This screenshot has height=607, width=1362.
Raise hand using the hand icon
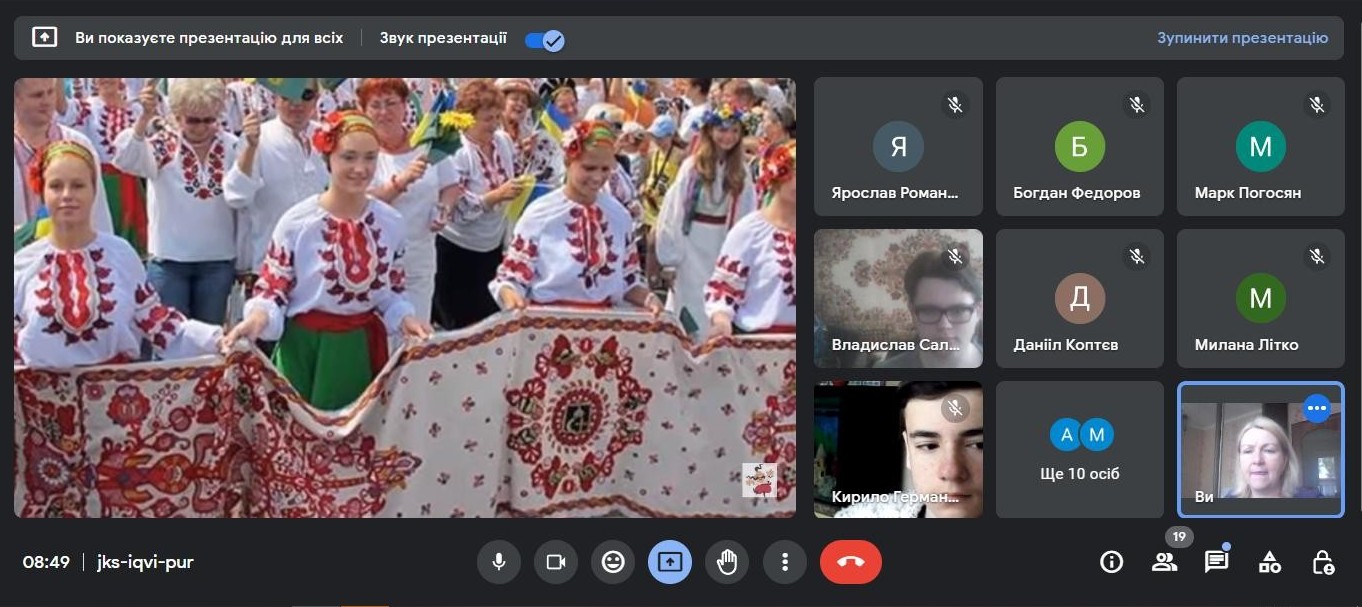click(x=727, y=562)
